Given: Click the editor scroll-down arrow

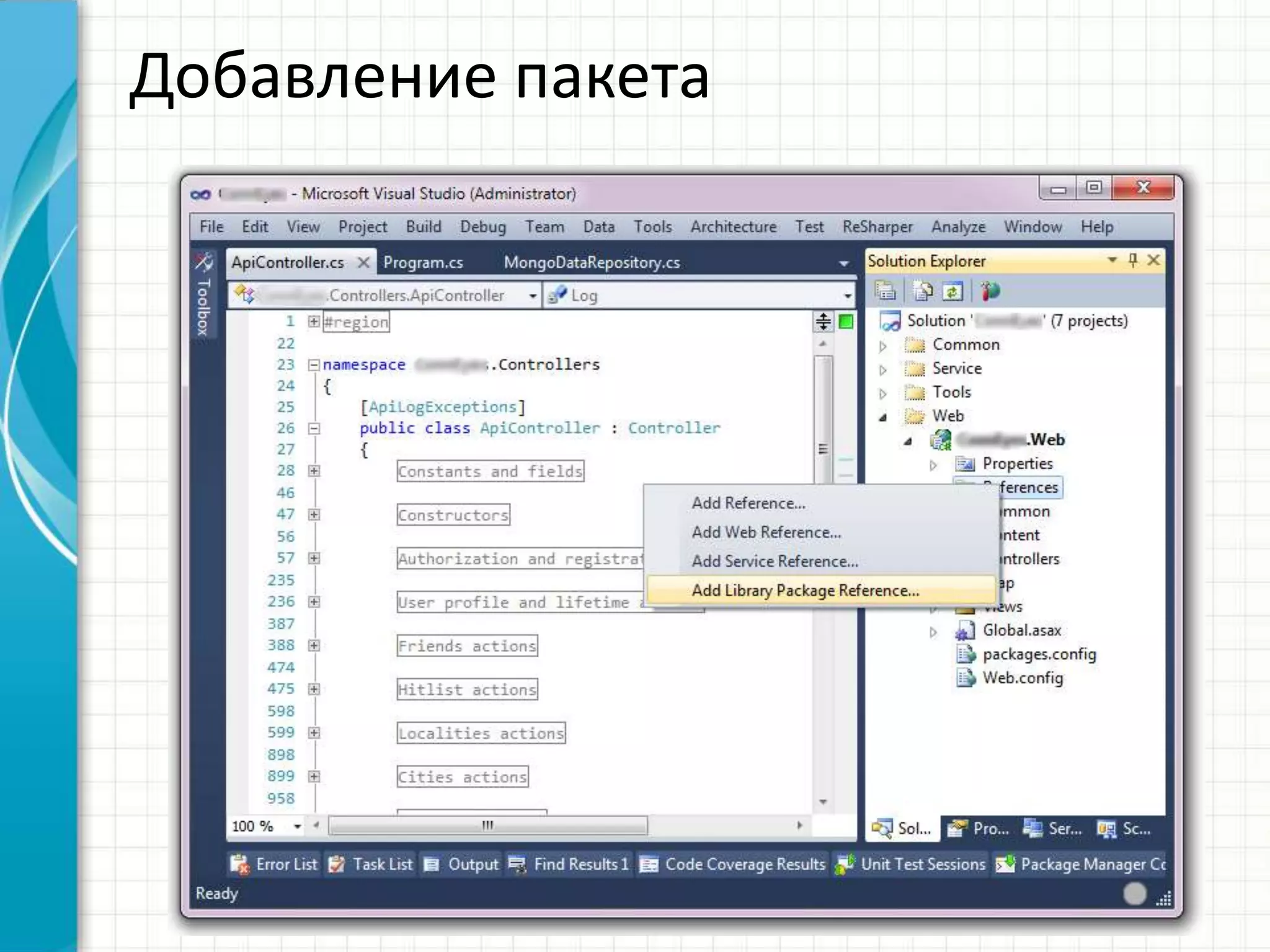Looking at the screenshot, I should coord(824,802).
